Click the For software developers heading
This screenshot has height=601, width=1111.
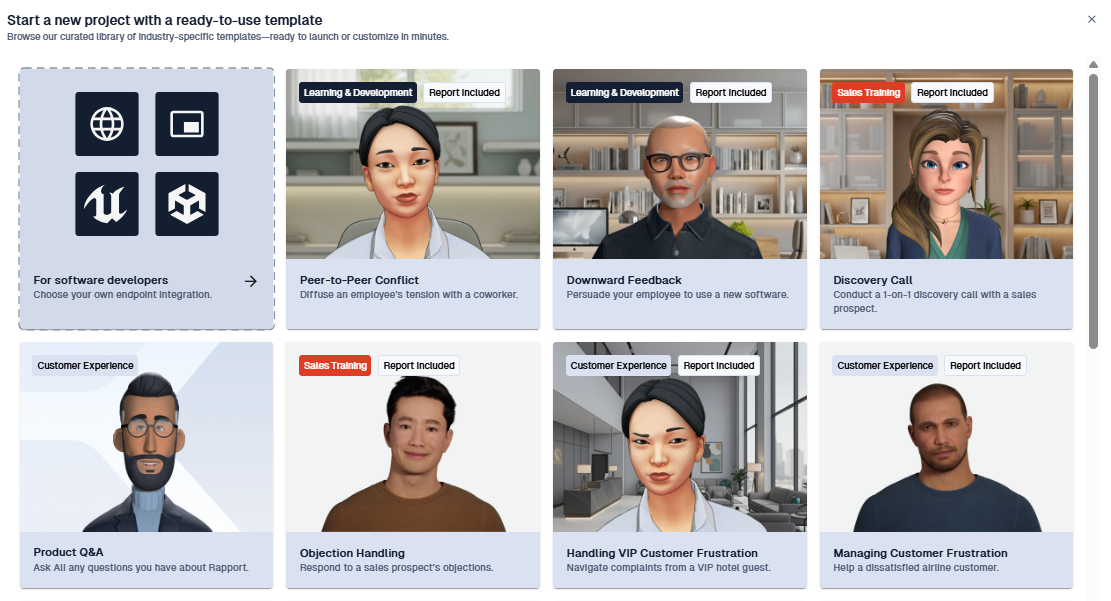100,280
